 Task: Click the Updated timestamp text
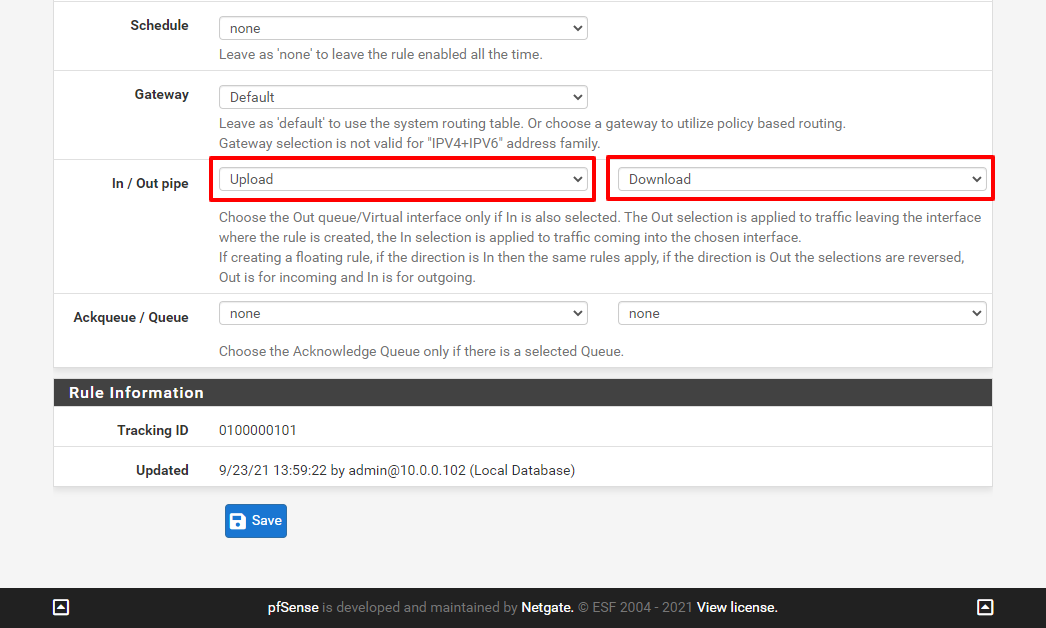(397, 470)
